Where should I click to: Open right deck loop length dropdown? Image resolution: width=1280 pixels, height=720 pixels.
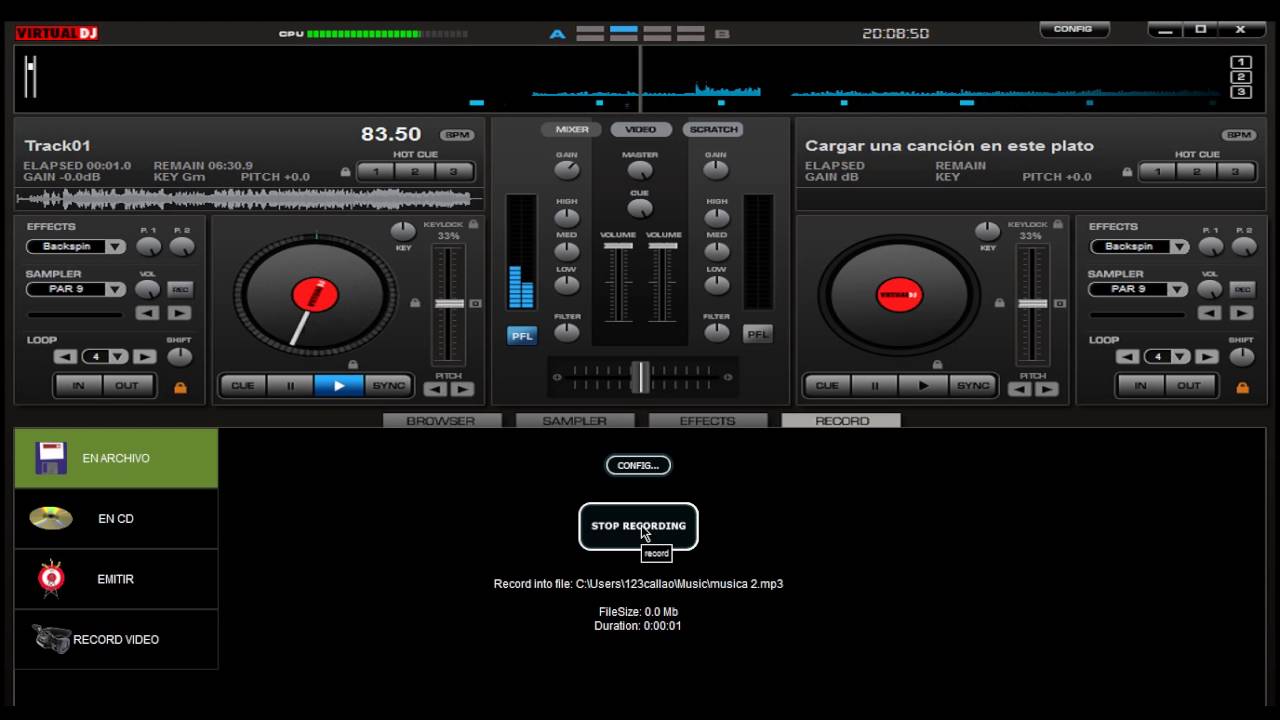click(x=1181, y=356)
